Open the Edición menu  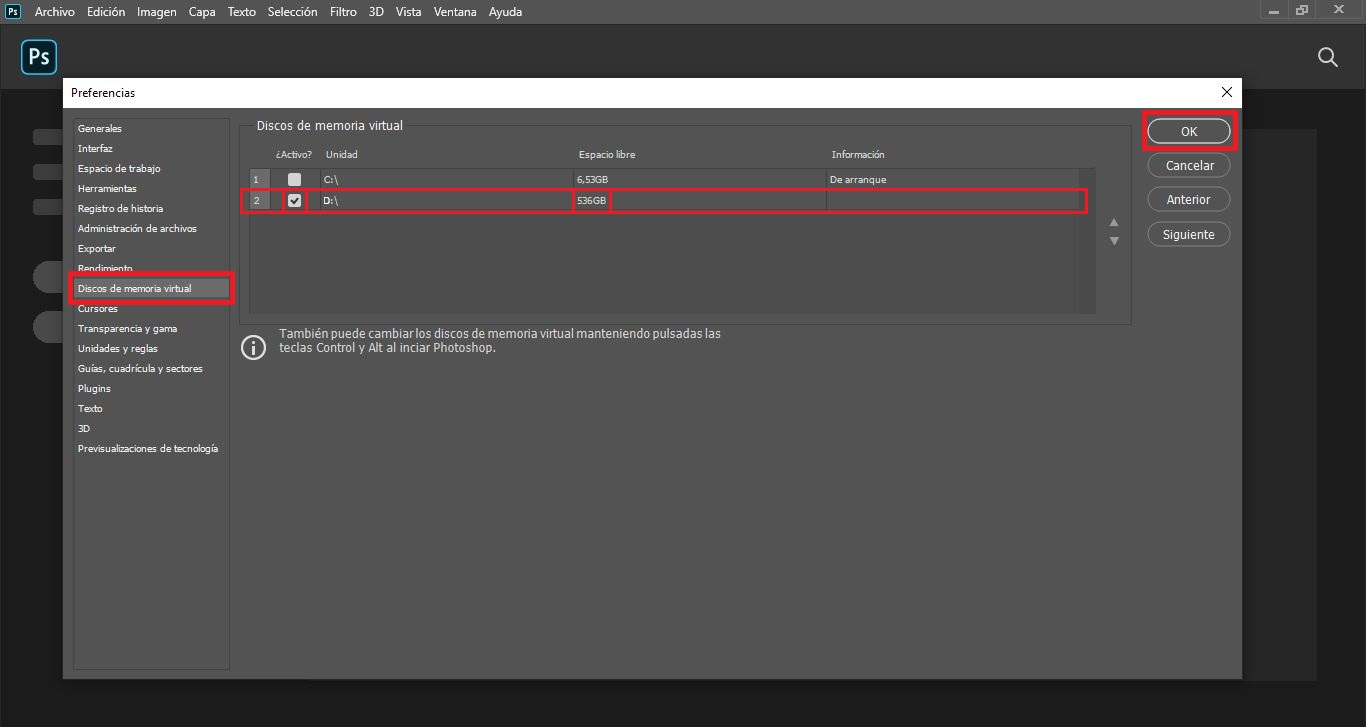pos(106,12)
